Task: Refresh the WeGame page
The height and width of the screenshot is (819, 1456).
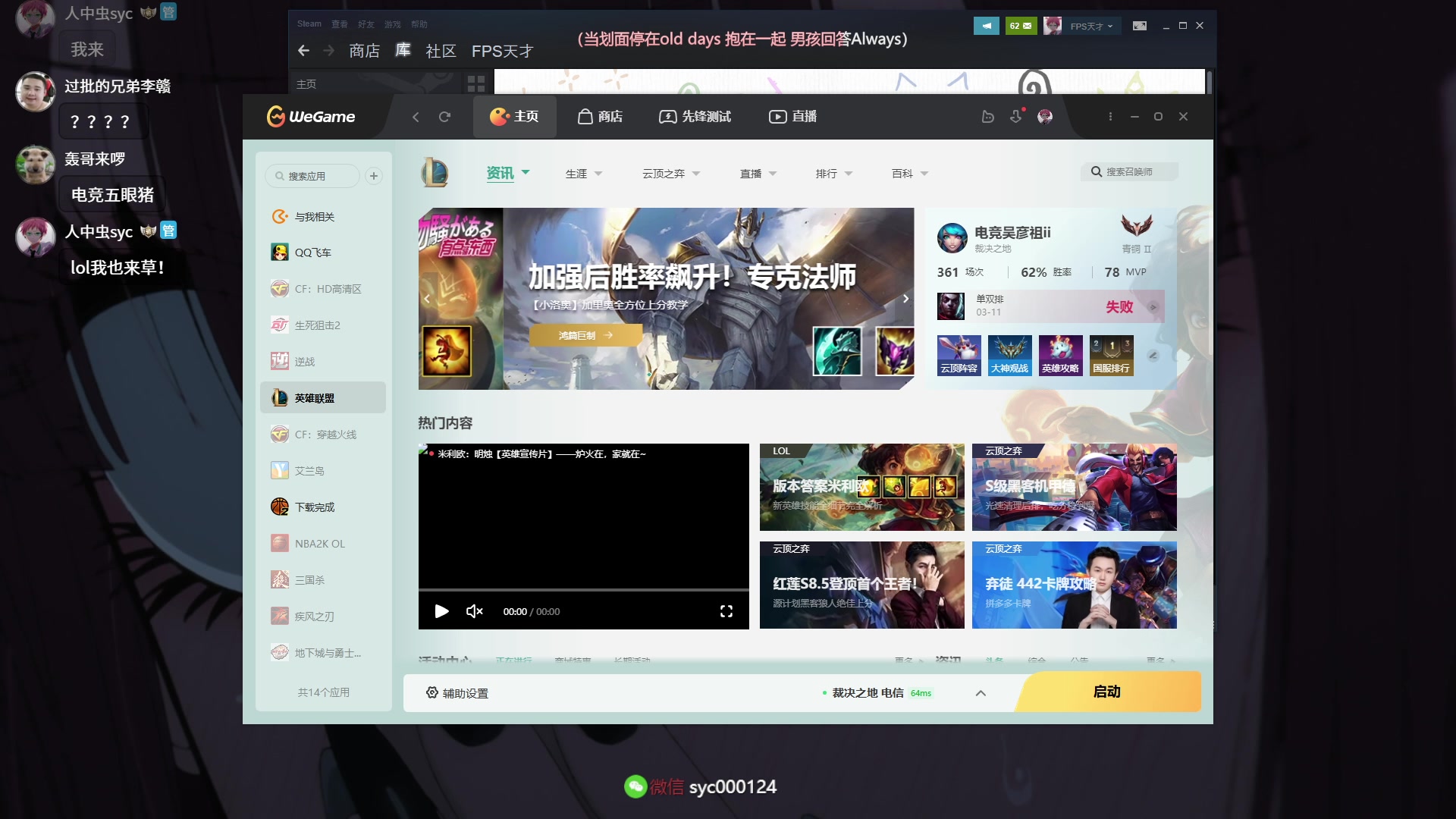Action: tap(444, 117)
